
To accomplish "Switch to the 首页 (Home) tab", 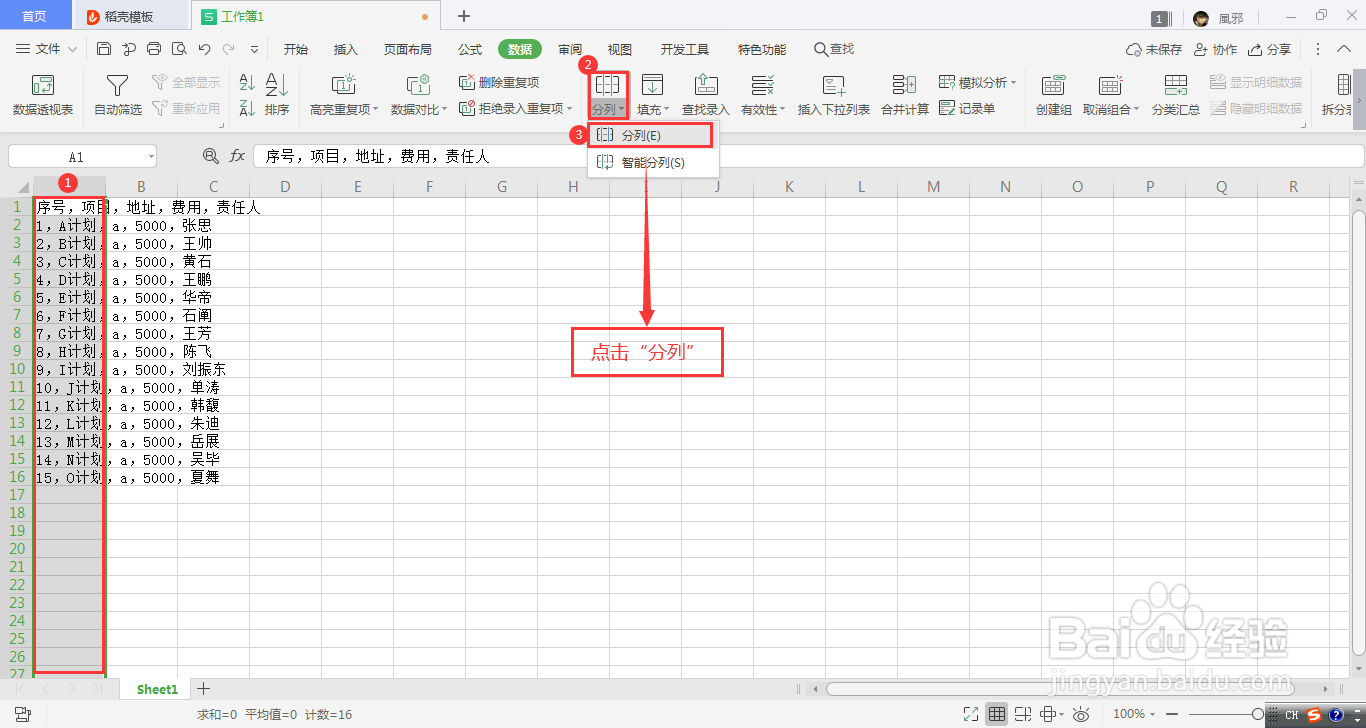I will [x=36, y=15].
